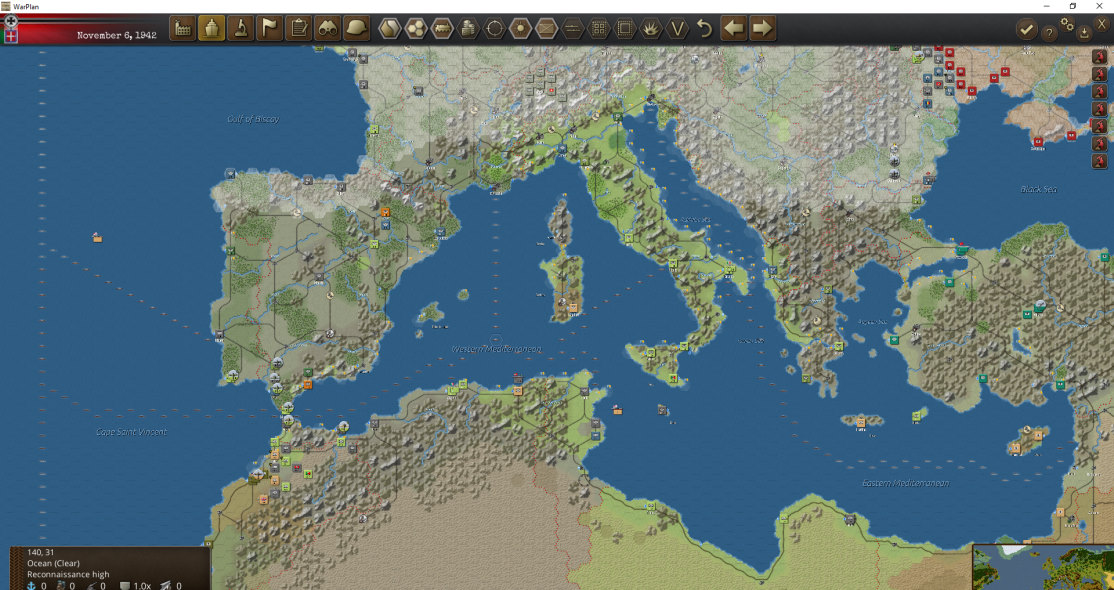The image size is (1114, 590).
Task: Click the Reconnaissance high text
Action: tap(68, 574)
